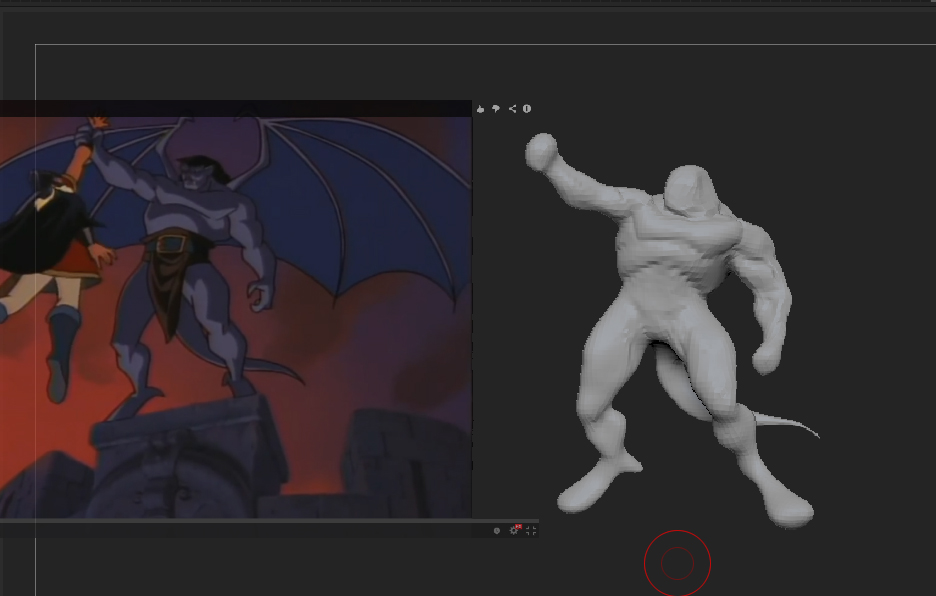Image resolution: width=936 pixels, height=596 pixels.
Task: Click the thumbs down dislike icon
Action: (x=496, y=109)
